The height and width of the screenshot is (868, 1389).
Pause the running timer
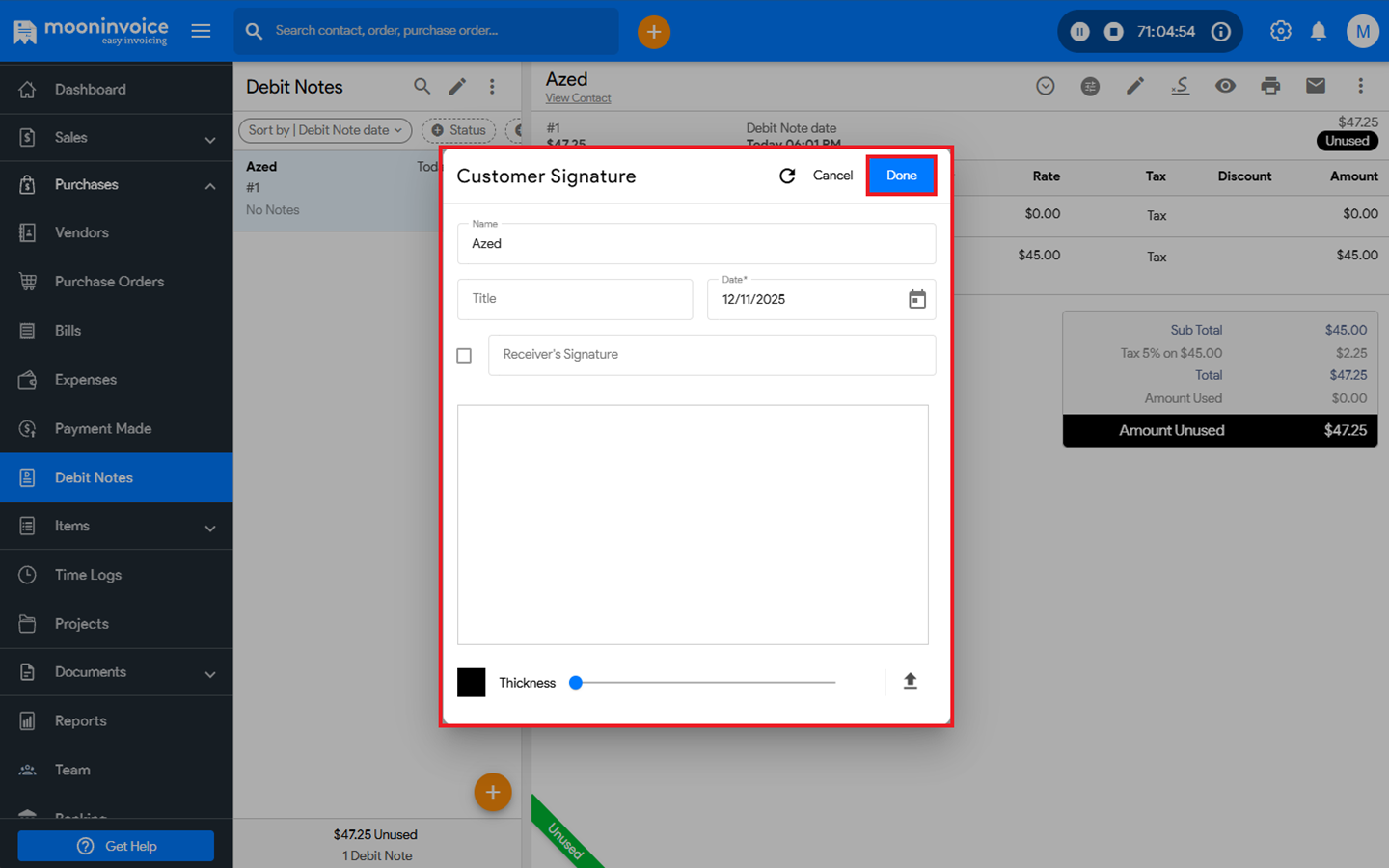click(x=1080, y=32)
